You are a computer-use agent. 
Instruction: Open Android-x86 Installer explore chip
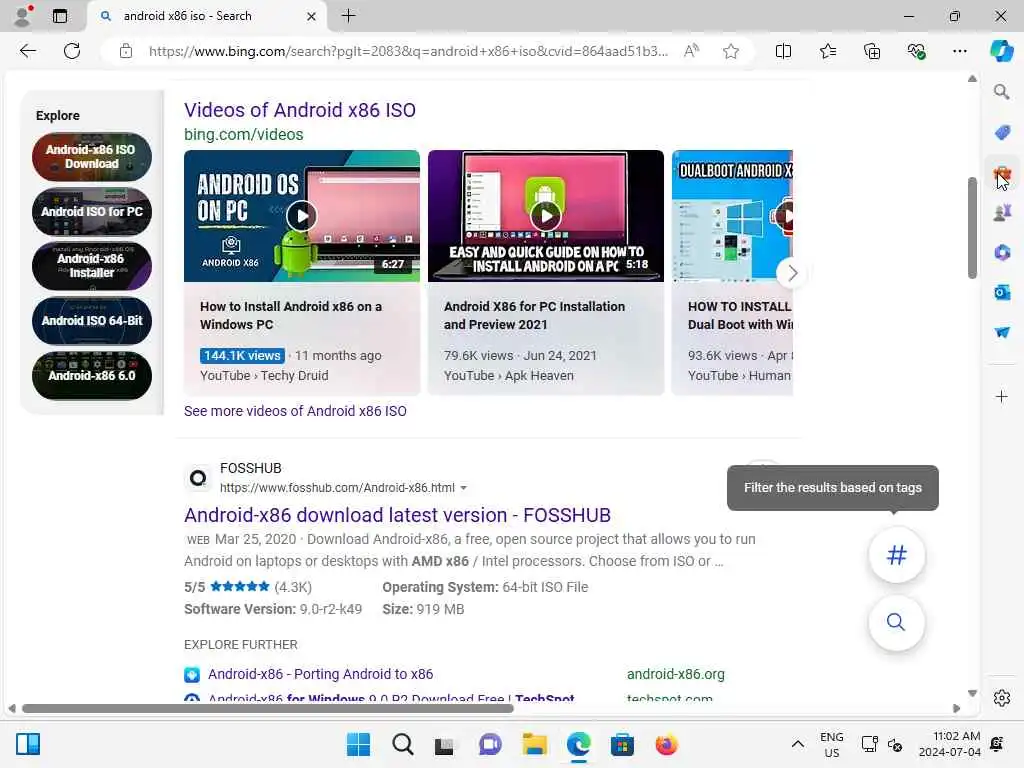coord(91,266)
